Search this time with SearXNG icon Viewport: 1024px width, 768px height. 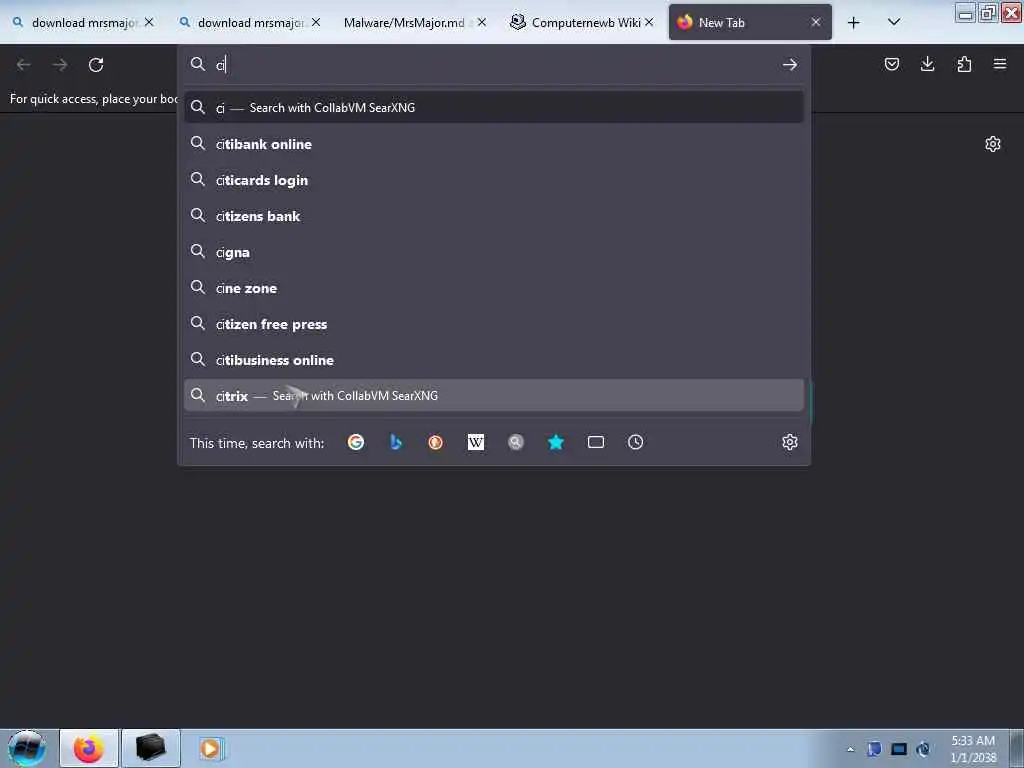coord(516,442)
